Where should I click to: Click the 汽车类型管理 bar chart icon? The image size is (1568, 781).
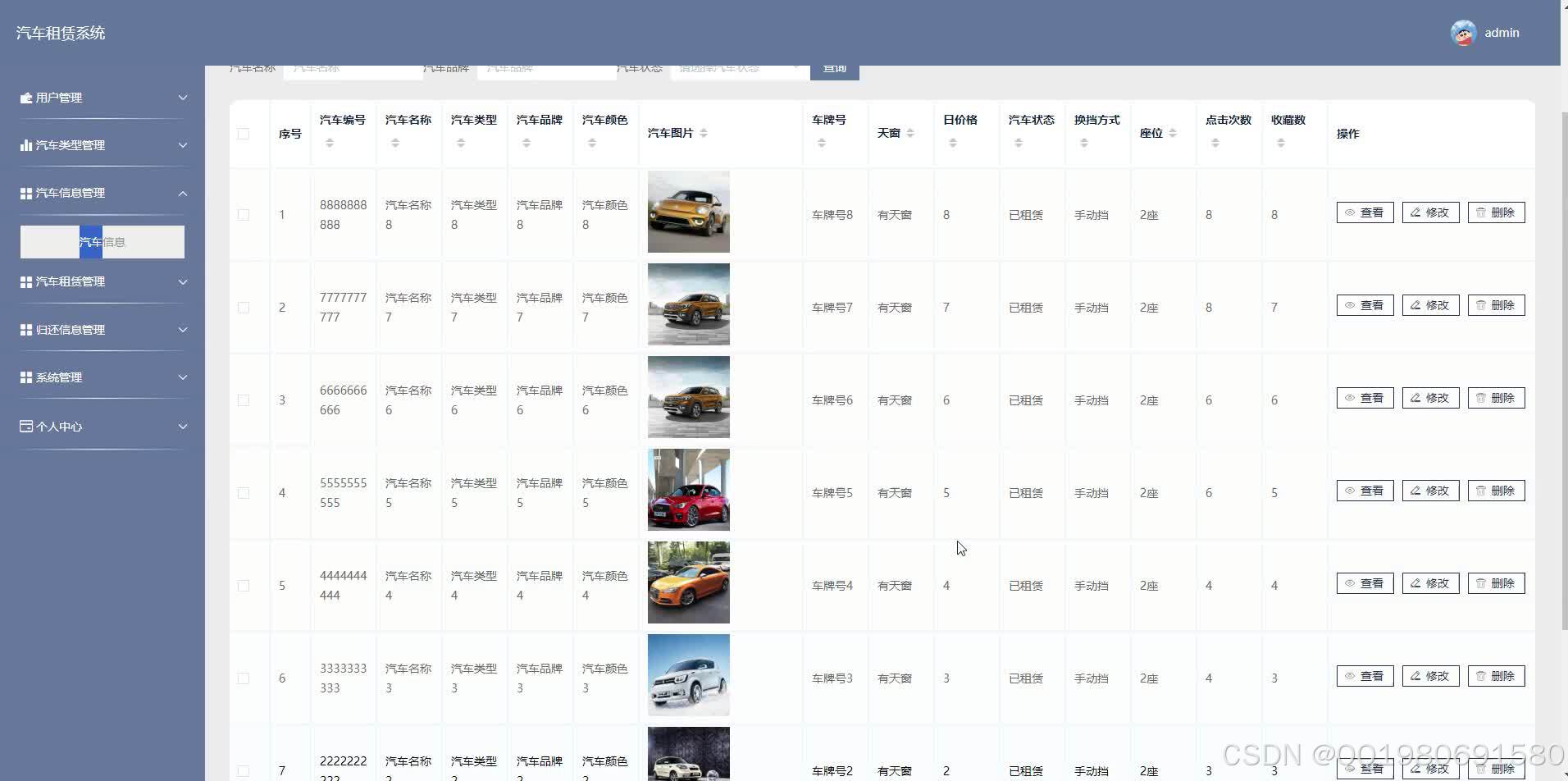26,145
